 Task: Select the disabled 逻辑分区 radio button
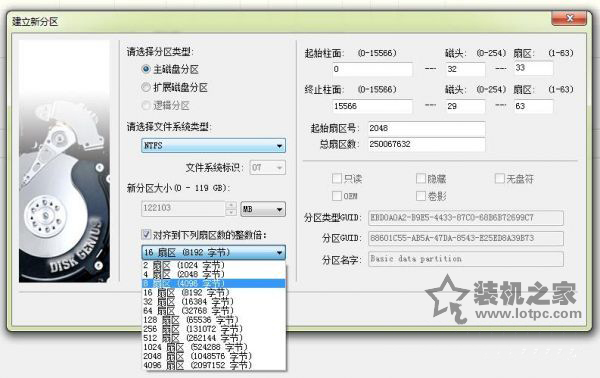[x=146, y=105]
